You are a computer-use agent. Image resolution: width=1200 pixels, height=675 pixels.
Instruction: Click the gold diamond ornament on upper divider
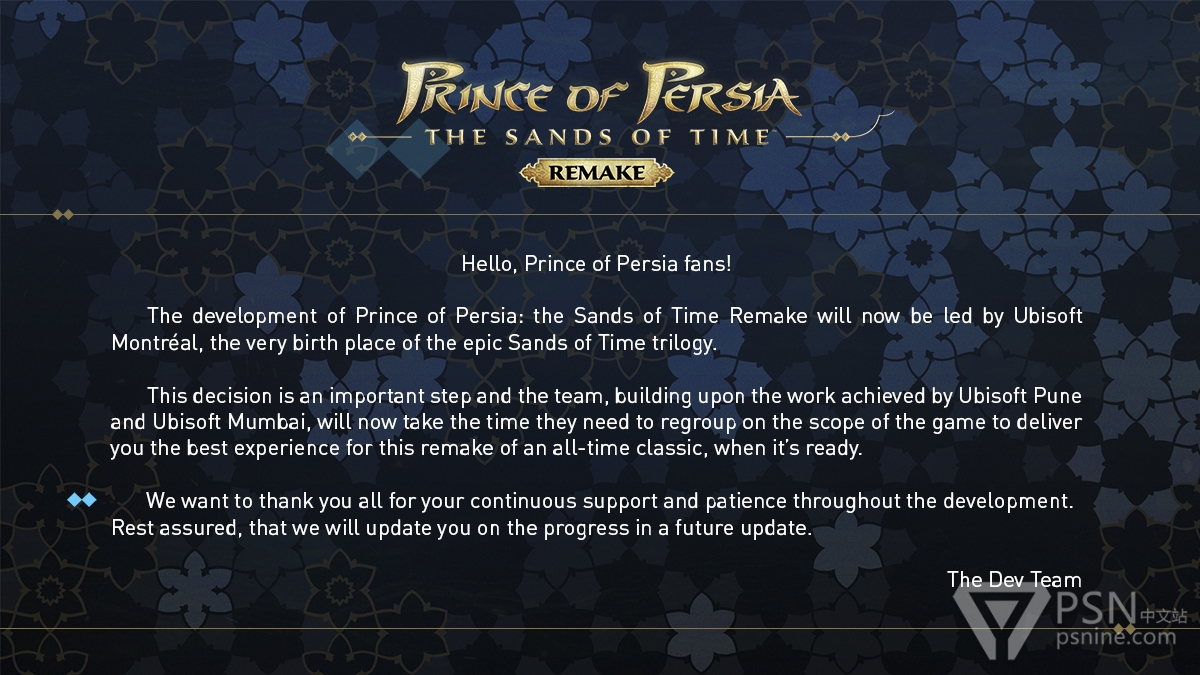click(x=63, y=214)
